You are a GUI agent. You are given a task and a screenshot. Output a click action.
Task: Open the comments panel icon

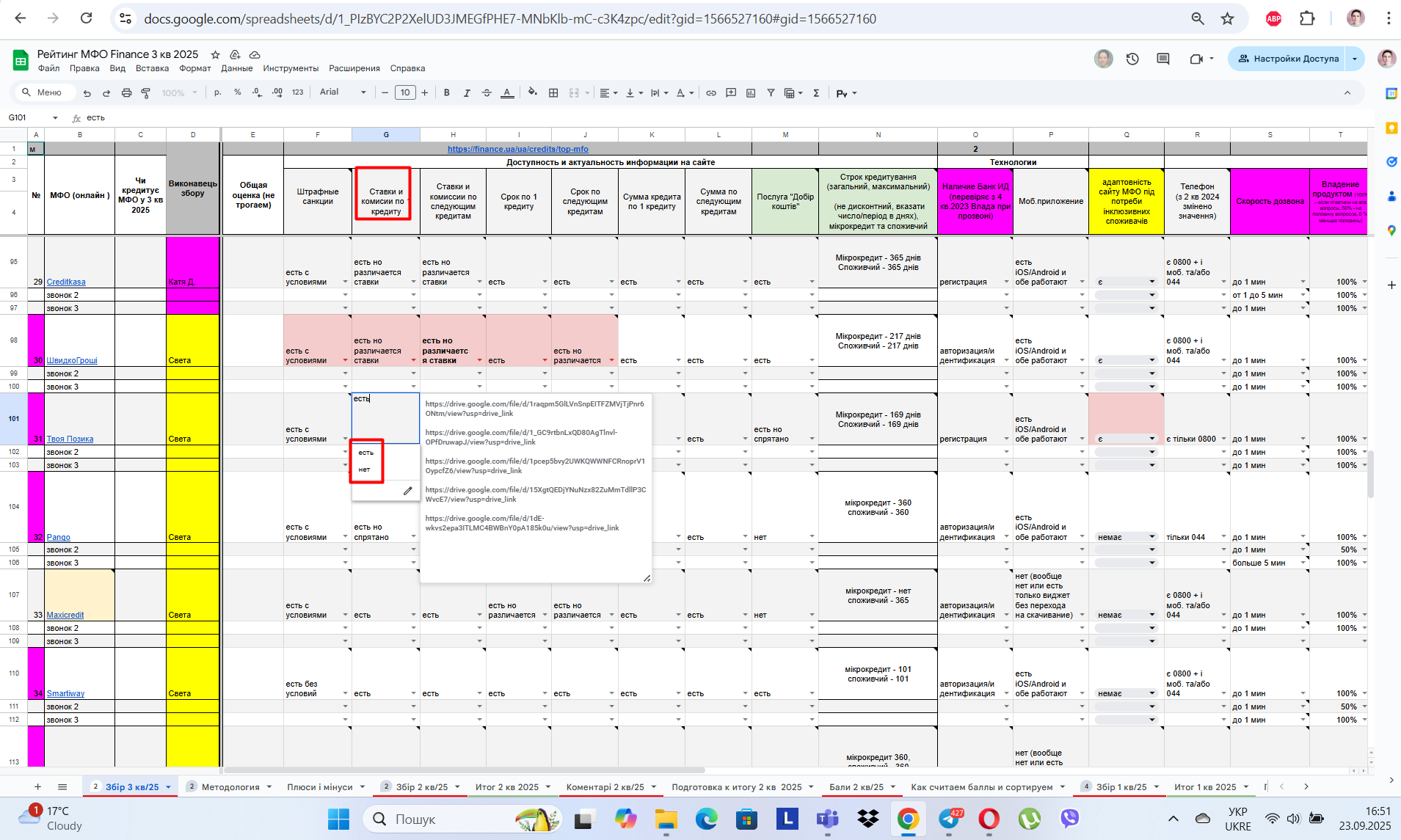click(1163, 59)
